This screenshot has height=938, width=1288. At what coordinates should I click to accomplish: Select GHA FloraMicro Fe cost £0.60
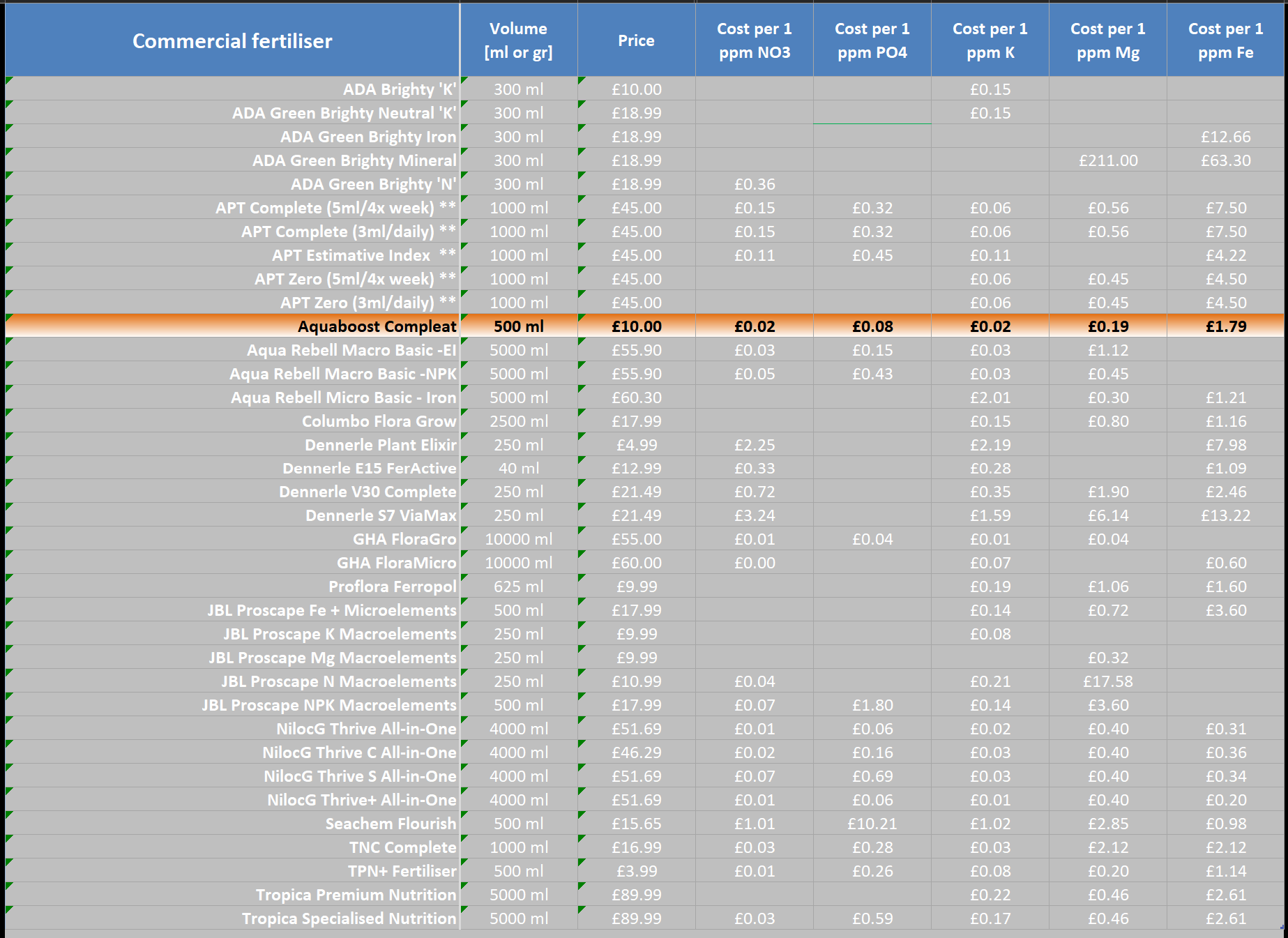pyautogui.click(x=1226, y=563)
